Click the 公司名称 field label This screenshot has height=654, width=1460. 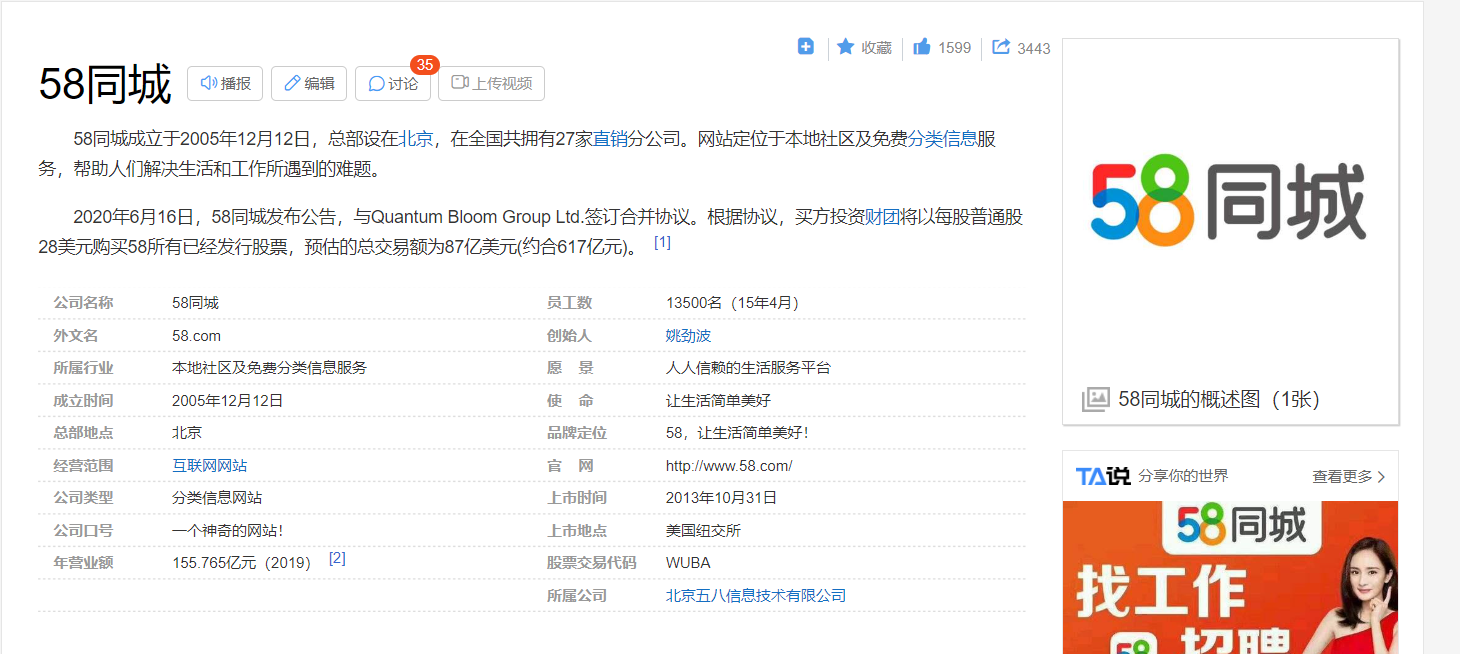click(x=83, y=302)
